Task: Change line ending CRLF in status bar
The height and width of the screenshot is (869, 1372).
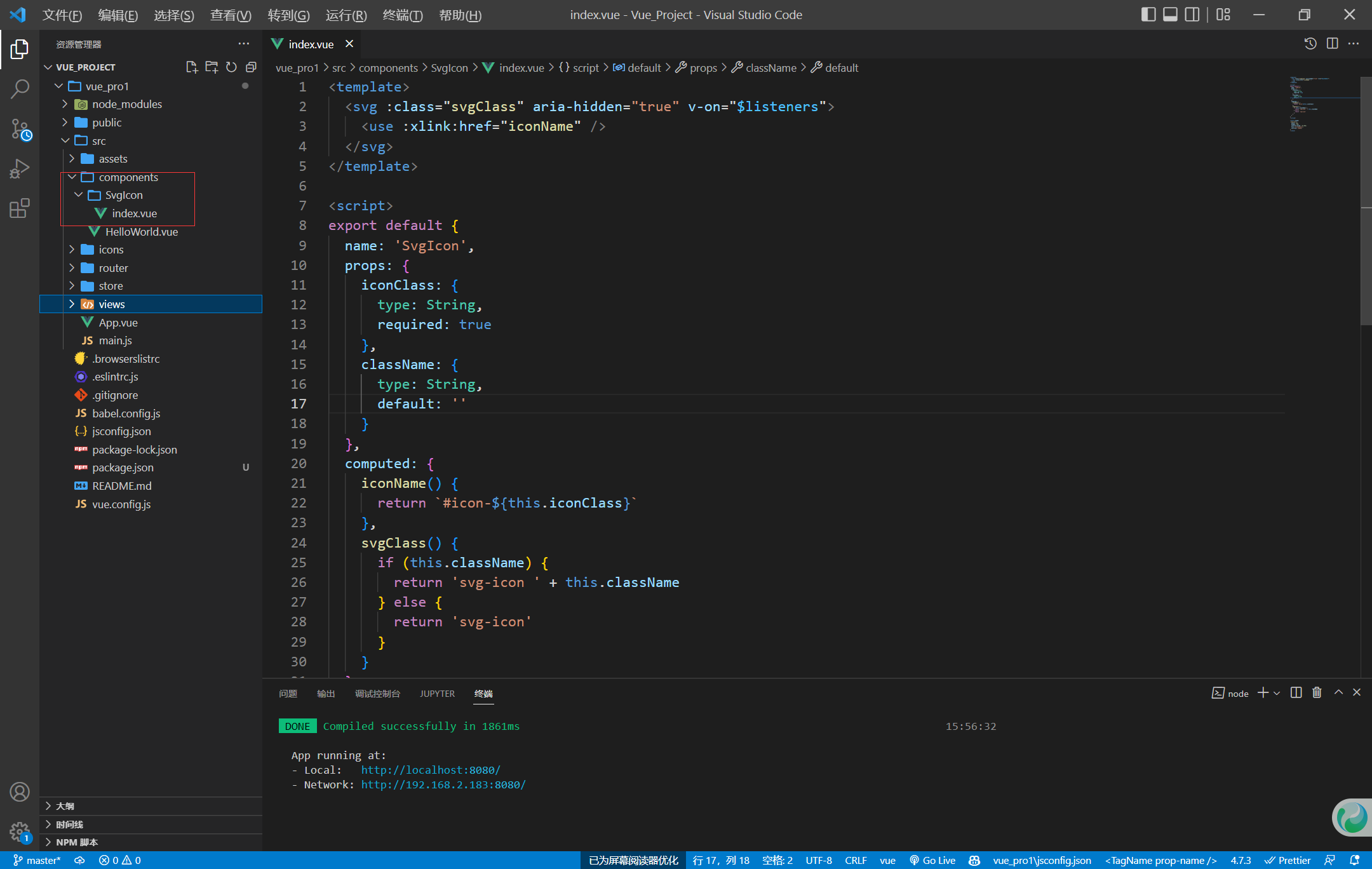Action: tap(856, 860)
